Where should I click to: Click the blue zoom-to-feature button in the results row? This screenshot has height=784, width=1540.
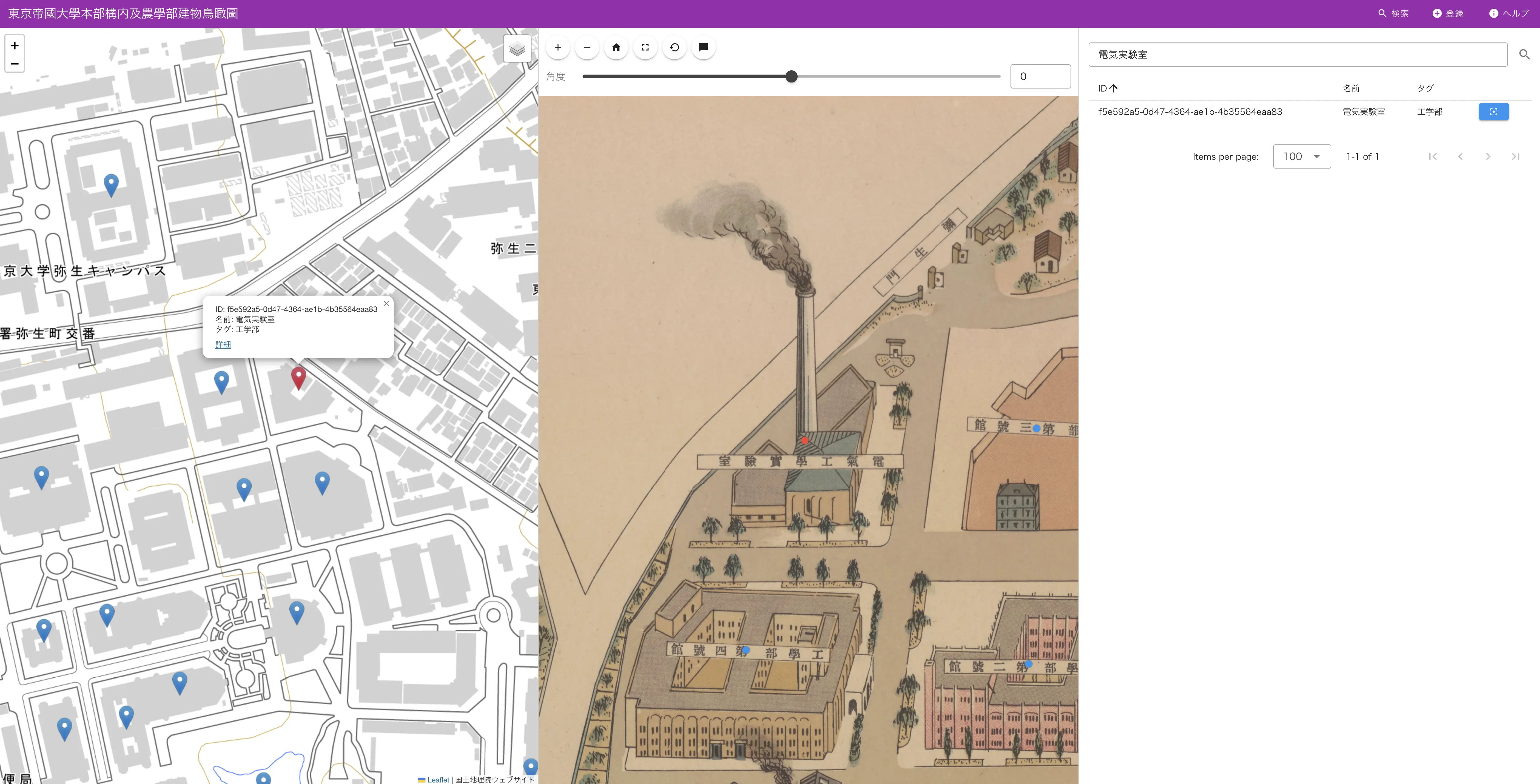1493,111
